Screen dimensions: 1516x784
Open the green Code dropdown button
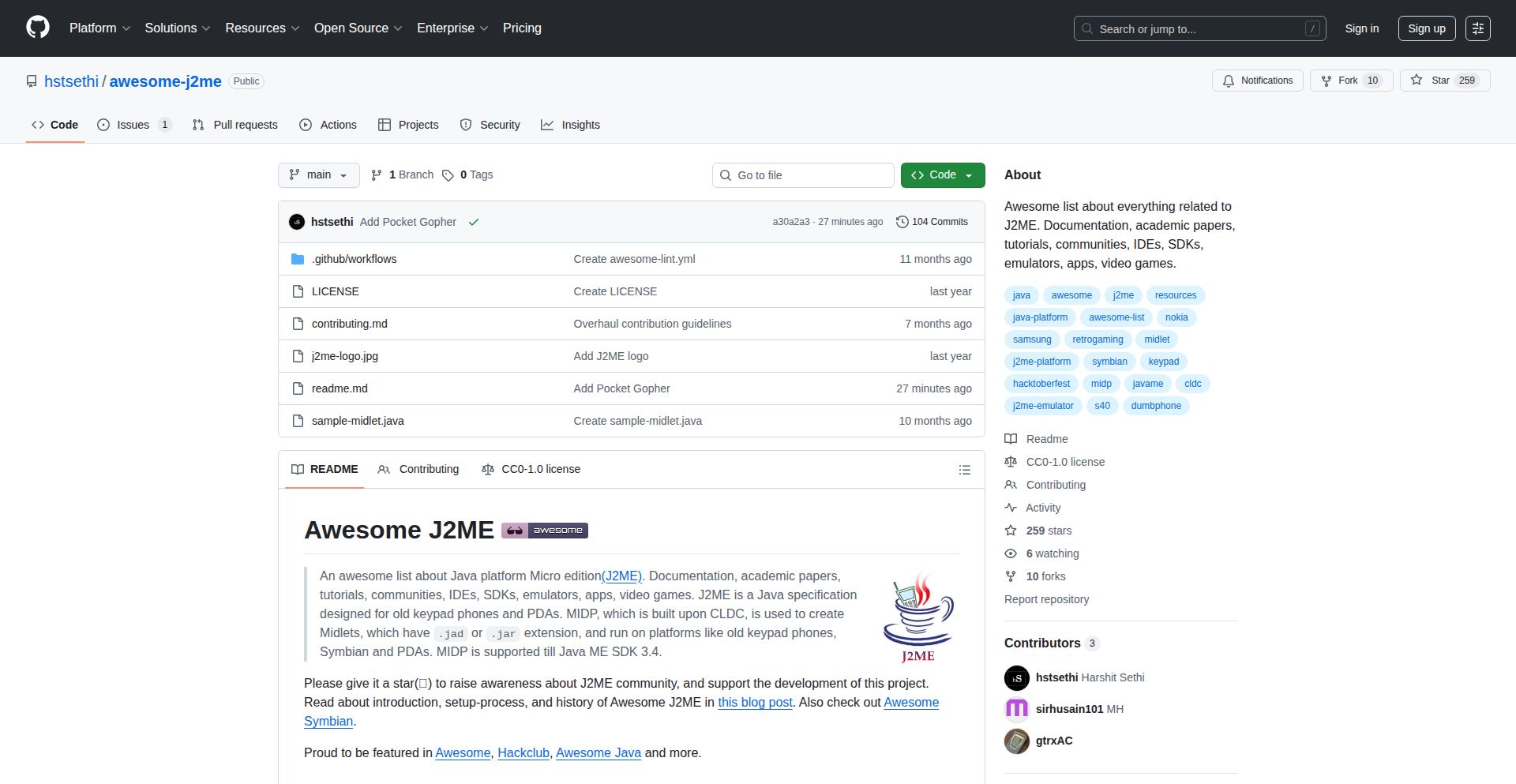tap(943, 175)
